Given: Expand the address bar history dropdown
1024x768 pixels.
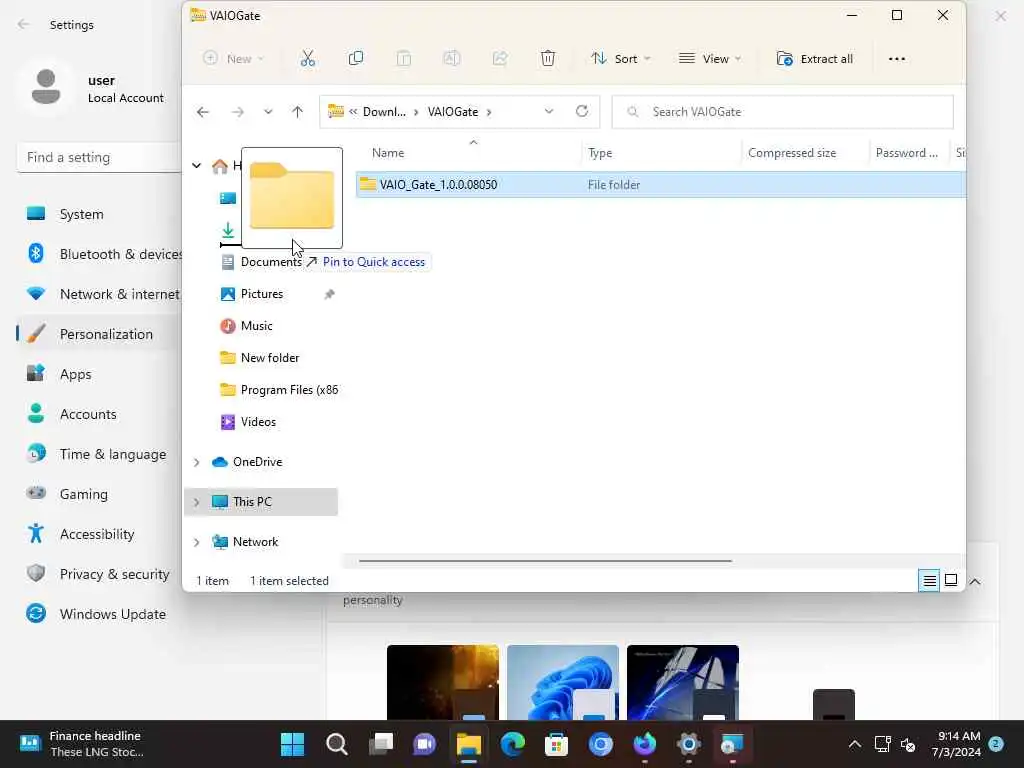Looking at the screenshot, I should [x=549, y=112].
